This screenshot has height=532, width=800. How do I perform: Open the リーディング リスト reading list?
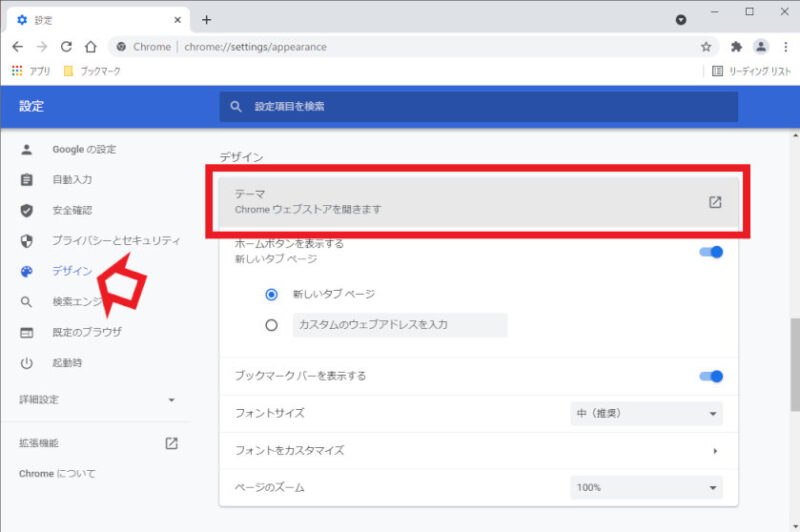[x=751, y=71]
